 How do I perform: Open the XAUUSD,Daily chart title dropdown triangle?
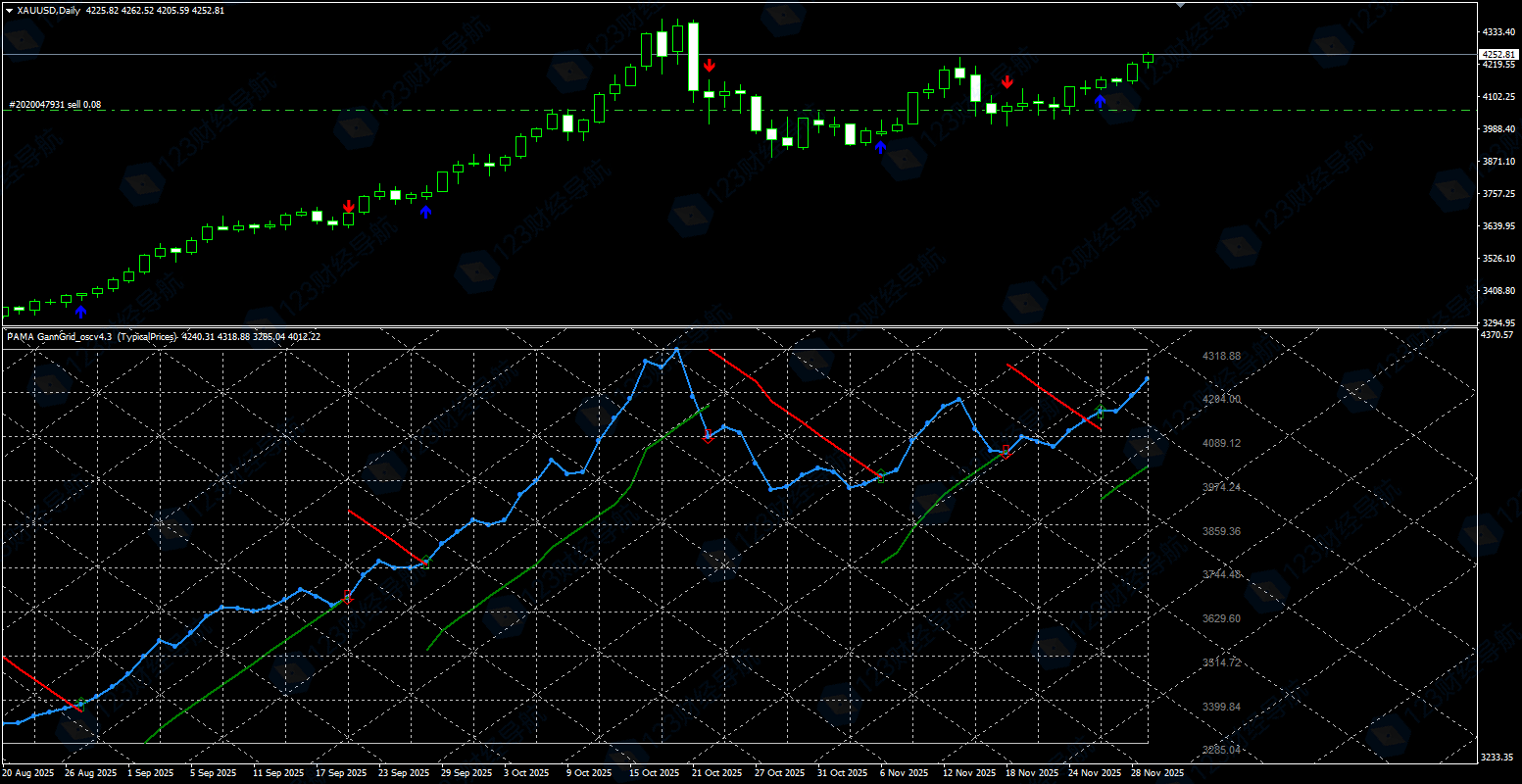coord(9,11)
